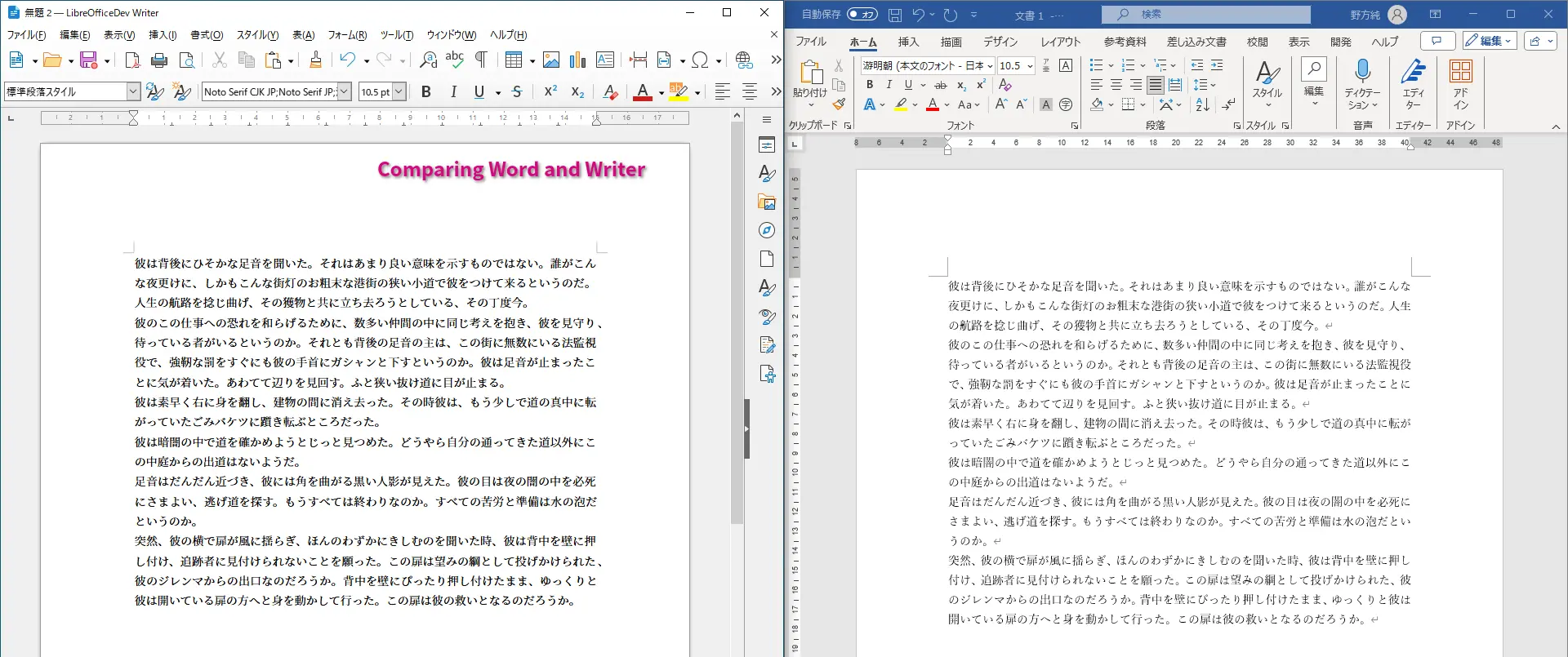Open font name dropdown in Writer
Screen dimensions: 1568x657
pos(344,92)
